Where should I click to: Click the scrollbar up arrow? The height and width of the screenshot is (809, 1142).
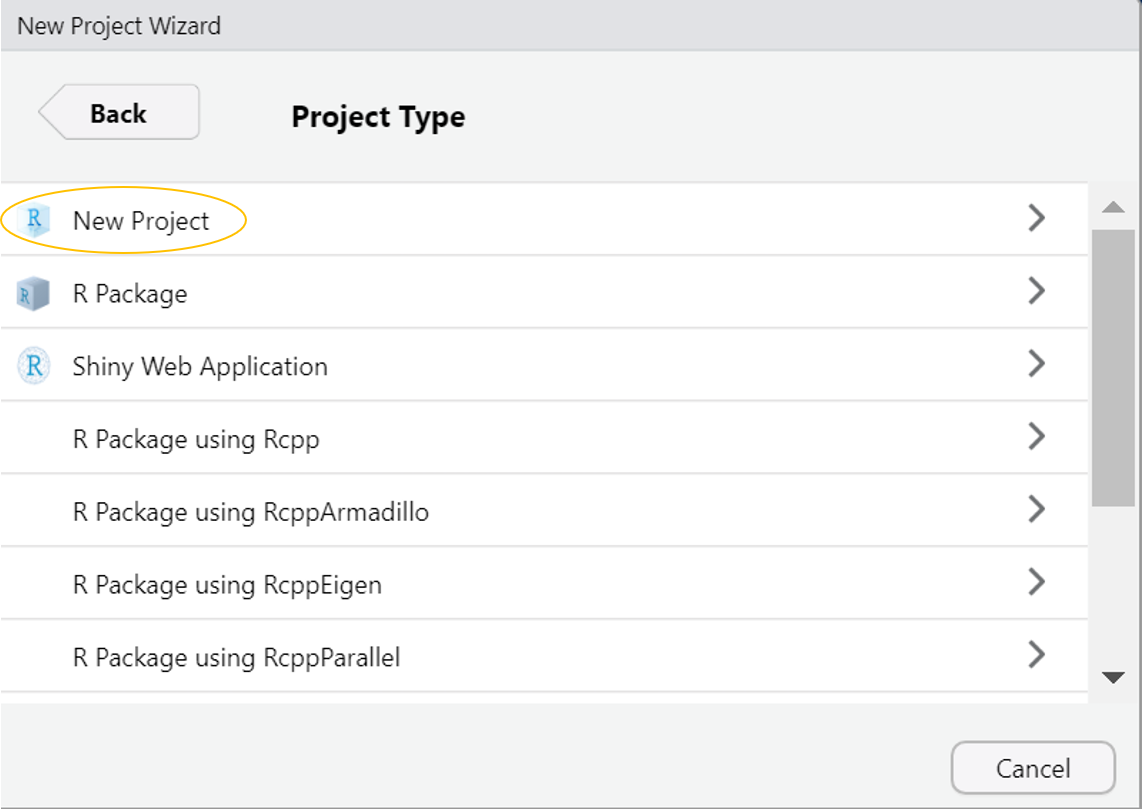click(1113, 208)
